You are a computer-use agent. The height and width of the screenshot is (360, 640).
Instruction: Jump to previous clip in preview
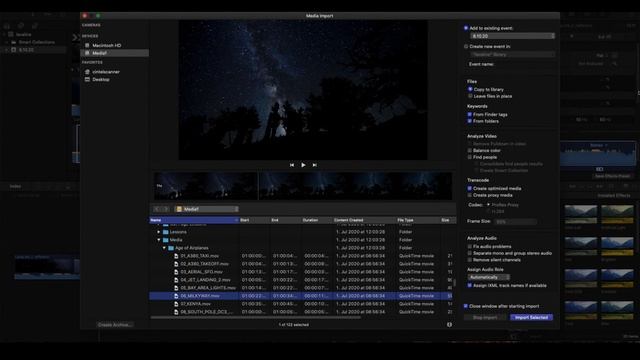(292, 165)
